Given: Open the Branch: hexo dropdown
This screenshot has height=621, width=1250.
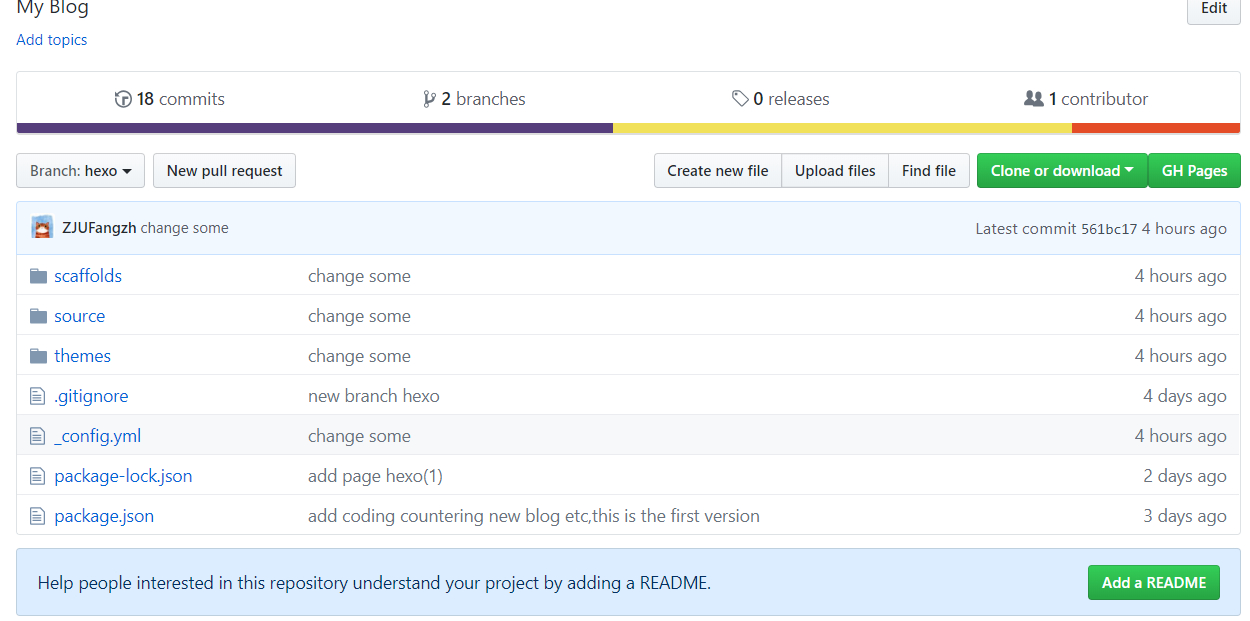Looking at the screenshot, I should [80, 171].
